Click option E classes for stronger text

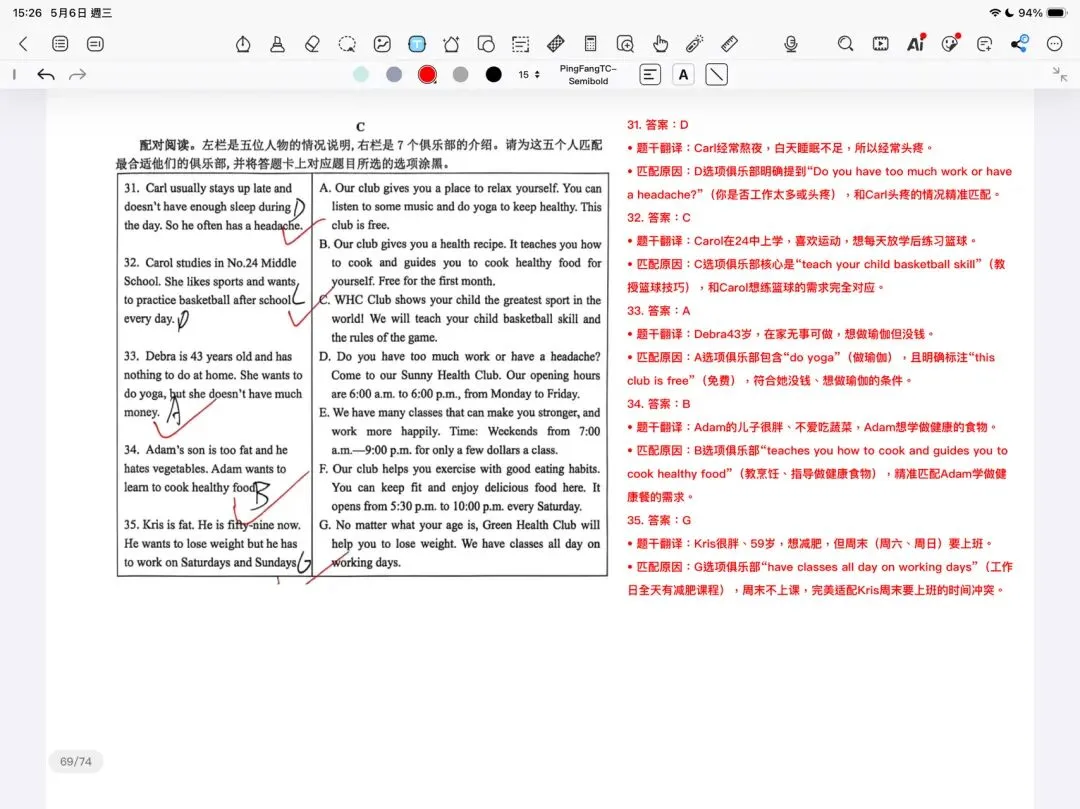(x=459, y=431)
